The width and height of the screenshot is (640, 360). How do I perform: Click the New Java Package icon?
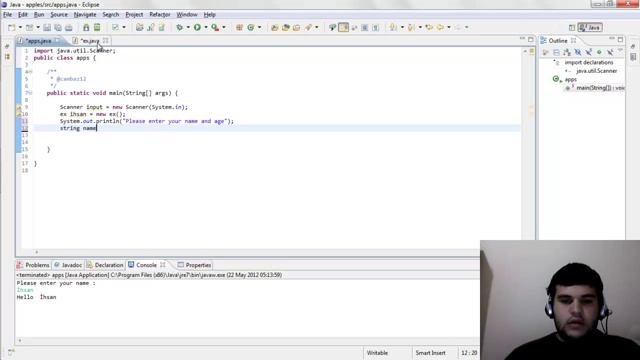coord(239,27)
